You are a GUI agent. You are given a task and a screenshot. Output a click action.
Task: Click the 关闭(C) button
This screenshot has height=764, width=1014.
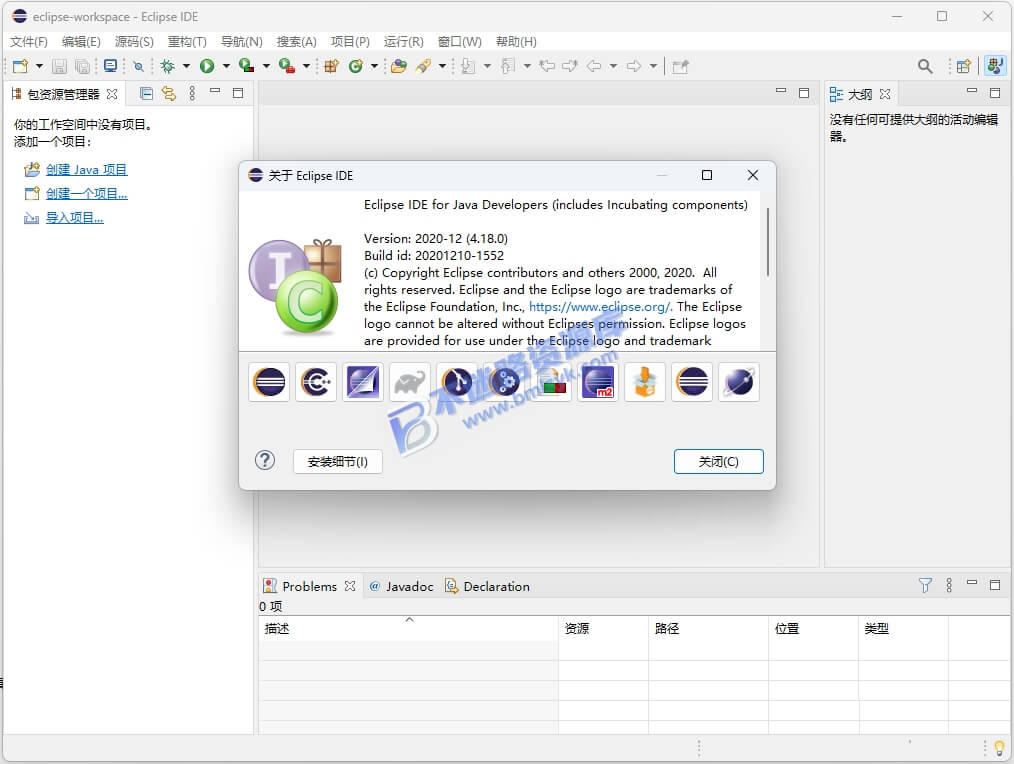[718, 462]
